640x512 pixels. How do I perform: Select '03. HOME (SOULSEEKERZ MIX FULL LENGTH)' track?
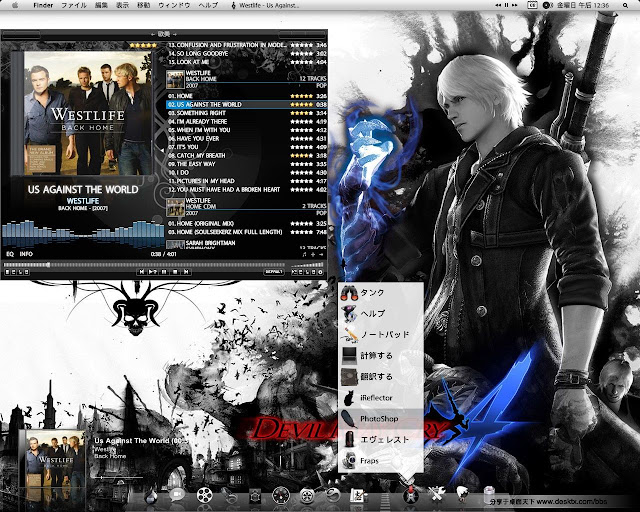coord(247,232)
